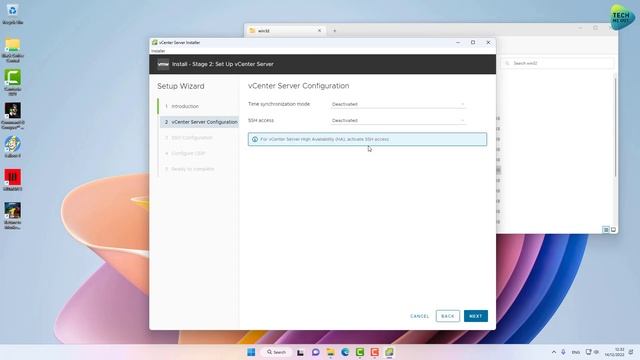Click the microphone tray icon
Screen dimensions: 640x360
click(563, 352)
